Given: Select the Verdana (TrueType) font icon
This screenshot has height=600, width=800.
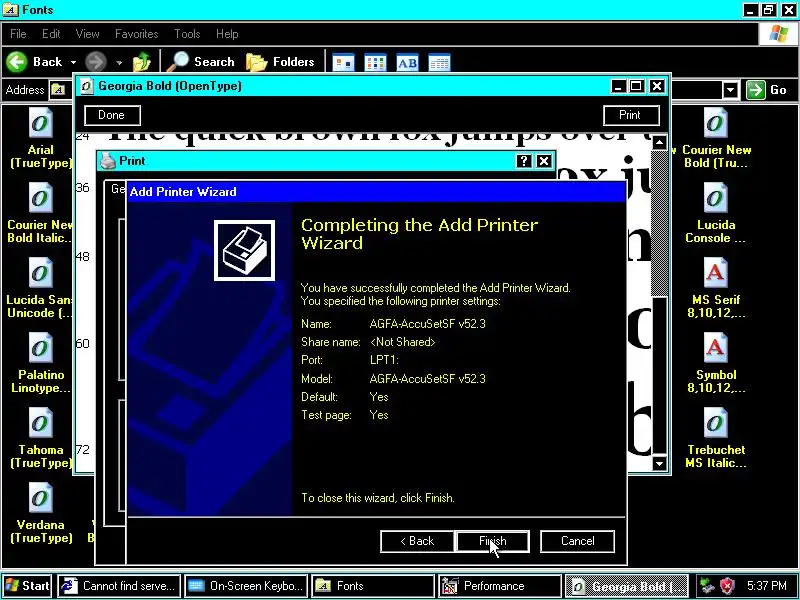Looking at the screenshot, I should pyautogui.click(x=40, y=497).
